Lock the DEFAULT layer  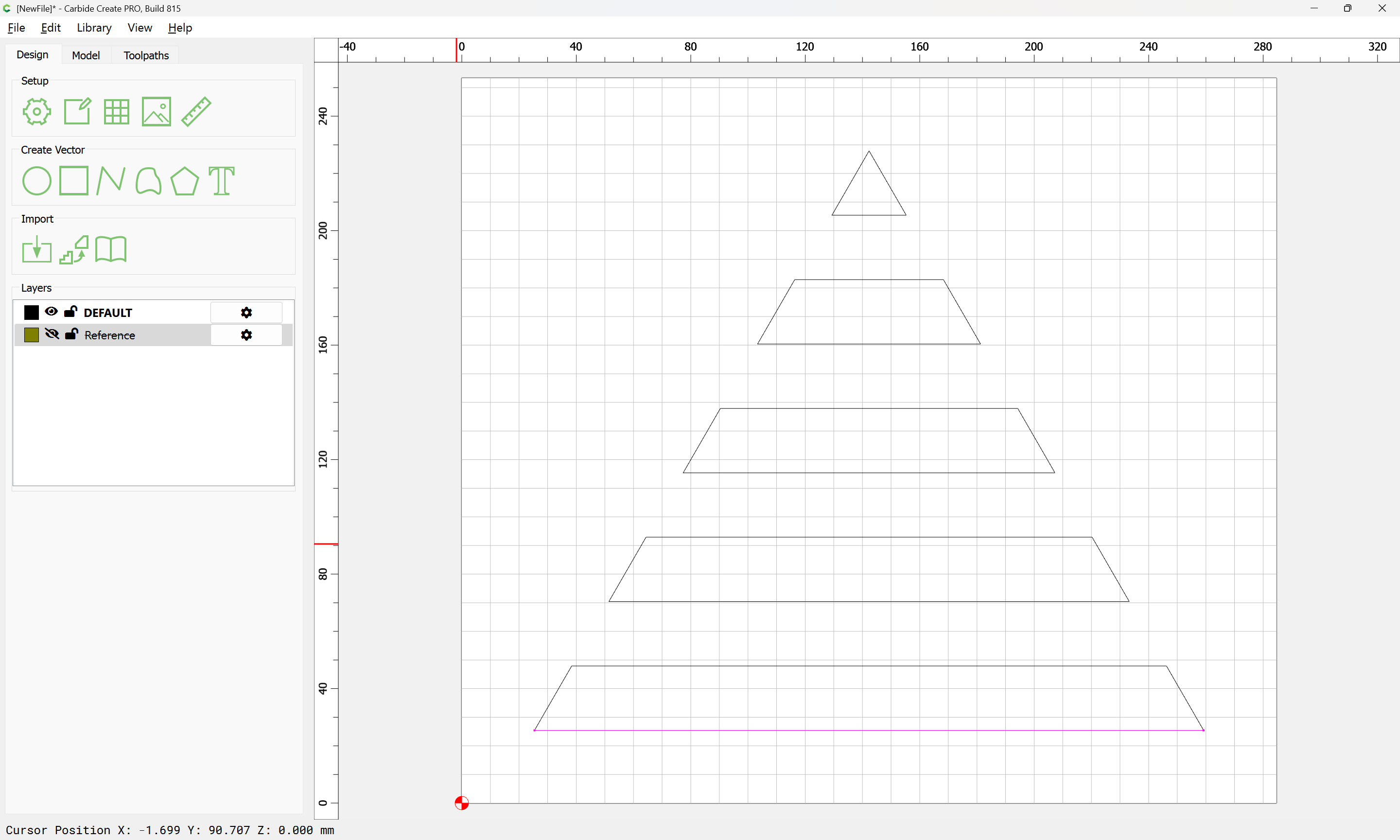(x=71, y=311)
